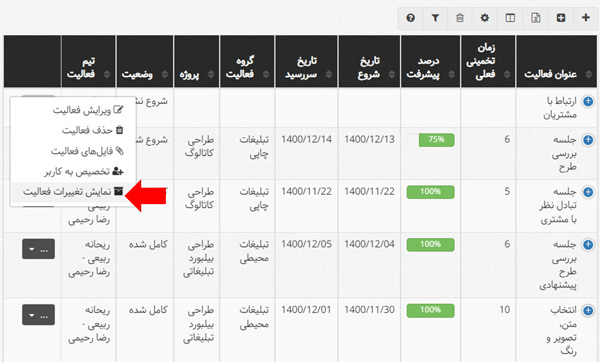Click project طراحی بیلبورد تبلیغاتی dated 1400/12/05
This screenshot has width=600, height=362.
[198, 258]
